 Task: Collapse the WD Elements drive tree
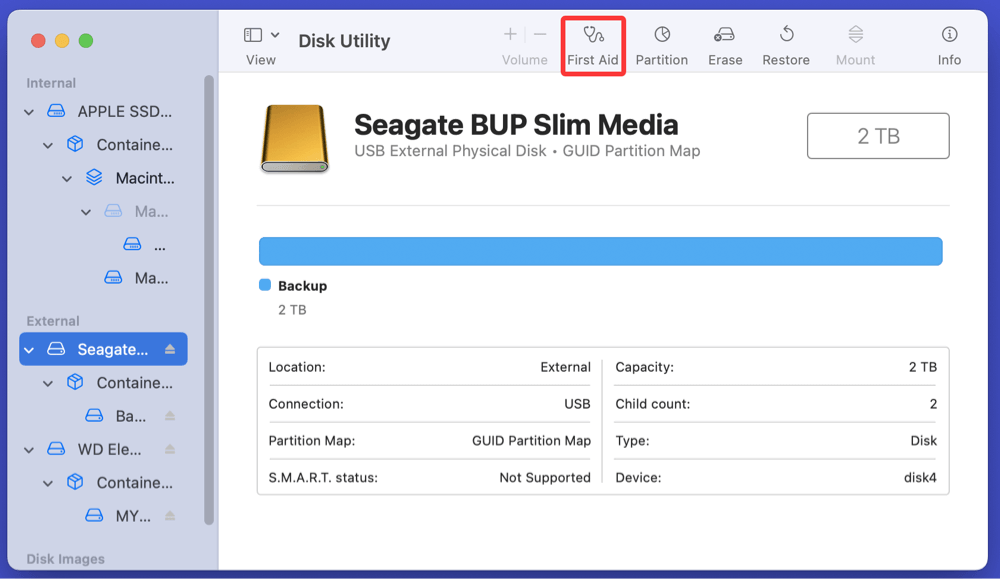[30, 449]
